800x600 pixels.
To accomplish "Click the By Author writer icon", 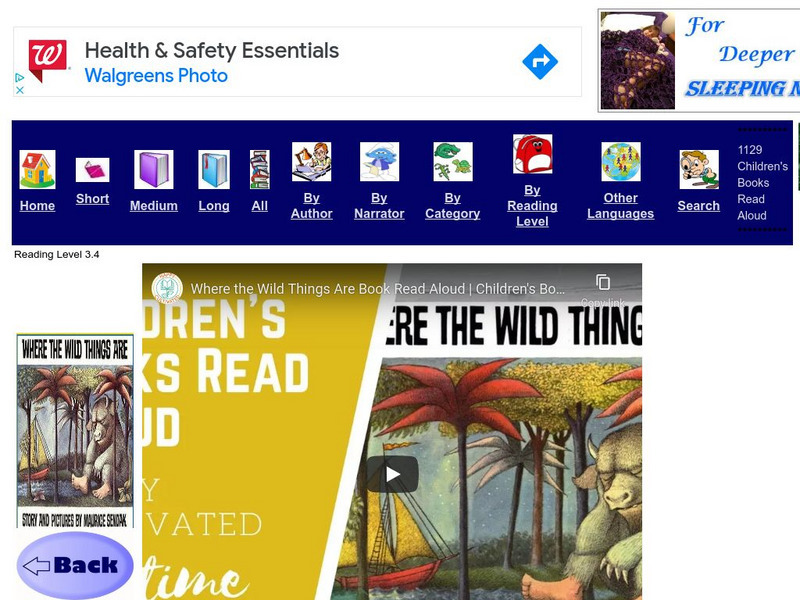I will [x=311, y=162].
